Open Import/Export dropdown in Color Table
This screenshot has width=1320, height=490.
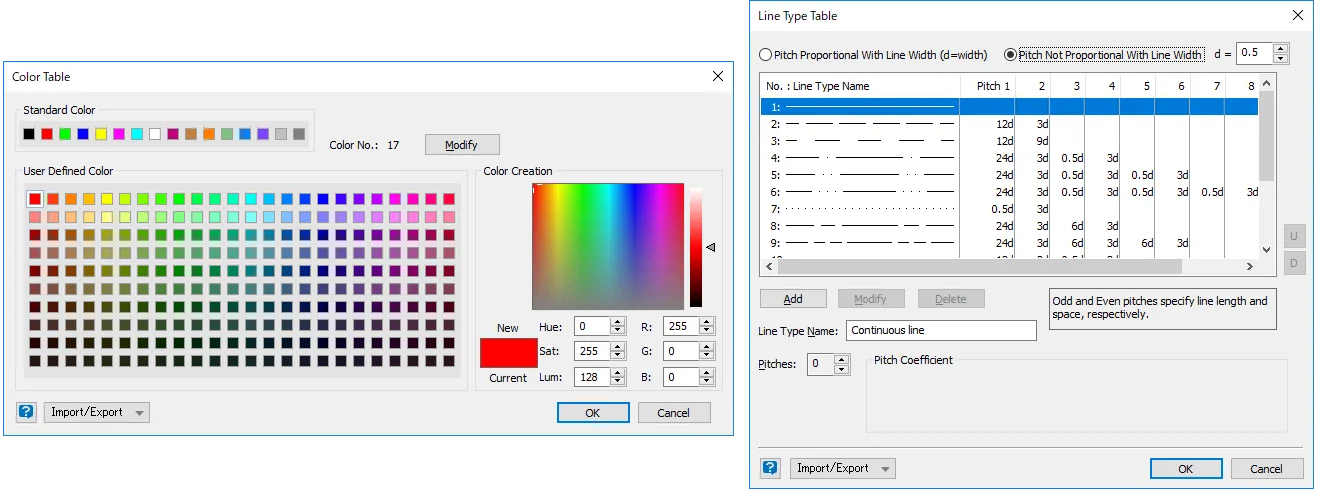click(97, 412)
